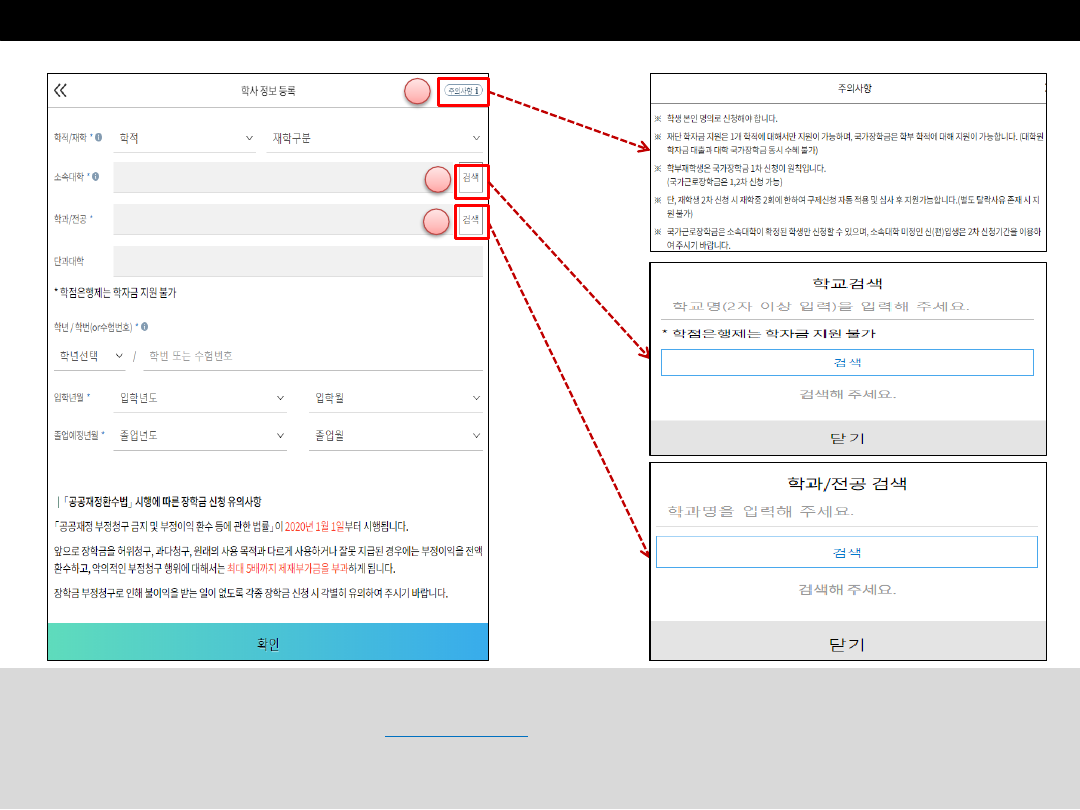
Task: Click info icon beside 소속대학 label
Action: pyautogui.click(x=95, y=178)
